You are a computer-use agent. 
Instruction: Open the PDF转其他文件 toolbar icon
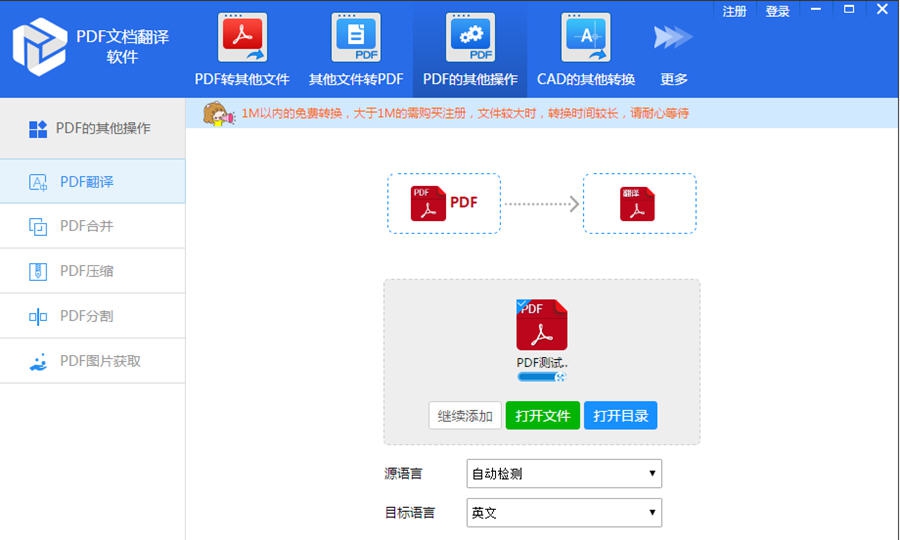(x=242, y=37)
